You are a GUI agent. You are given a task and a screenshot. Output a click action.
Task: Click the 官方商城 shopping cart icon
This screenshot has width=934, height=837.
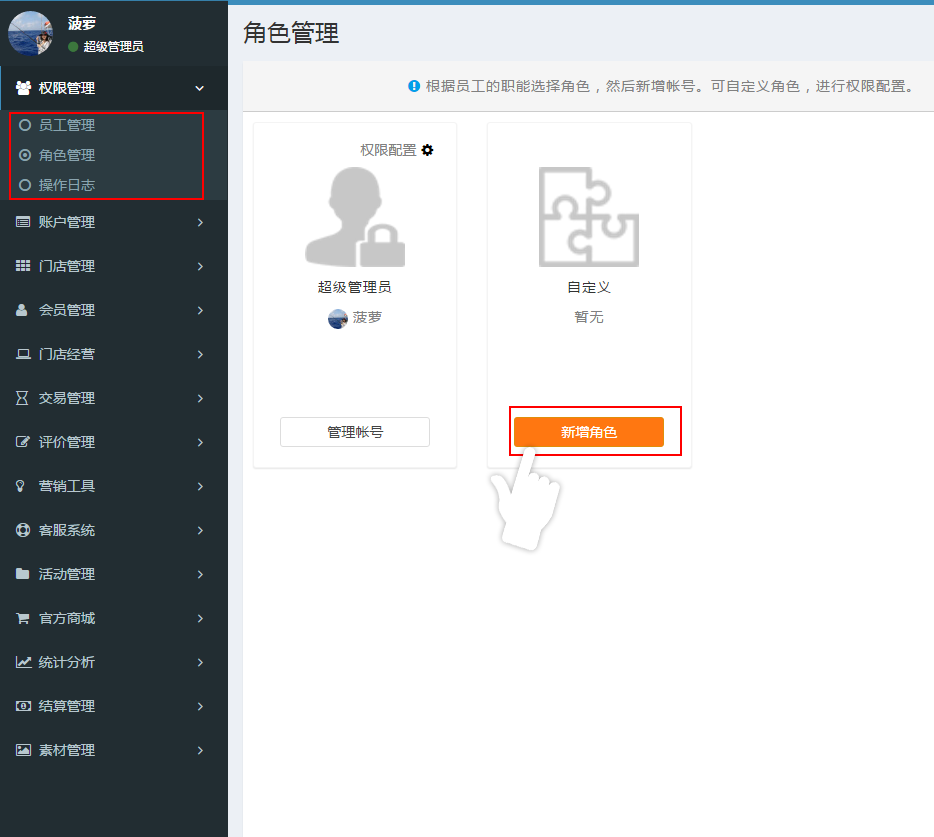pos(23,618)
